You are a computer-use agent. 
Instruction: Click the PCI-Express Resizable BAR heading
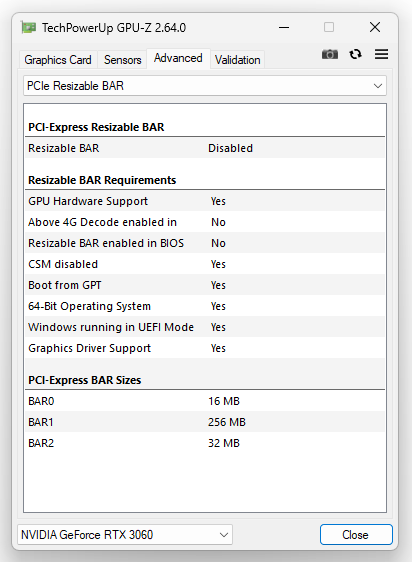click(x=96, y=127)
